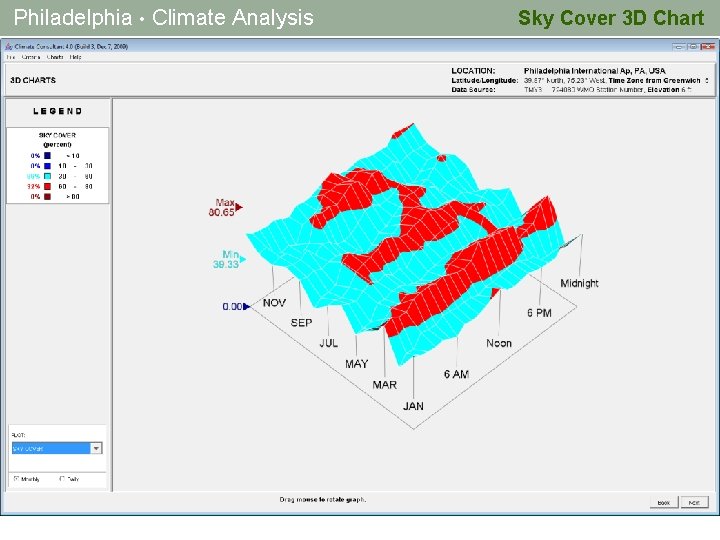The width and height of the screenshot is (720, 540).
Task: Click the cyan 30-60 legend swatch
Action: click(x=47, y=176)
